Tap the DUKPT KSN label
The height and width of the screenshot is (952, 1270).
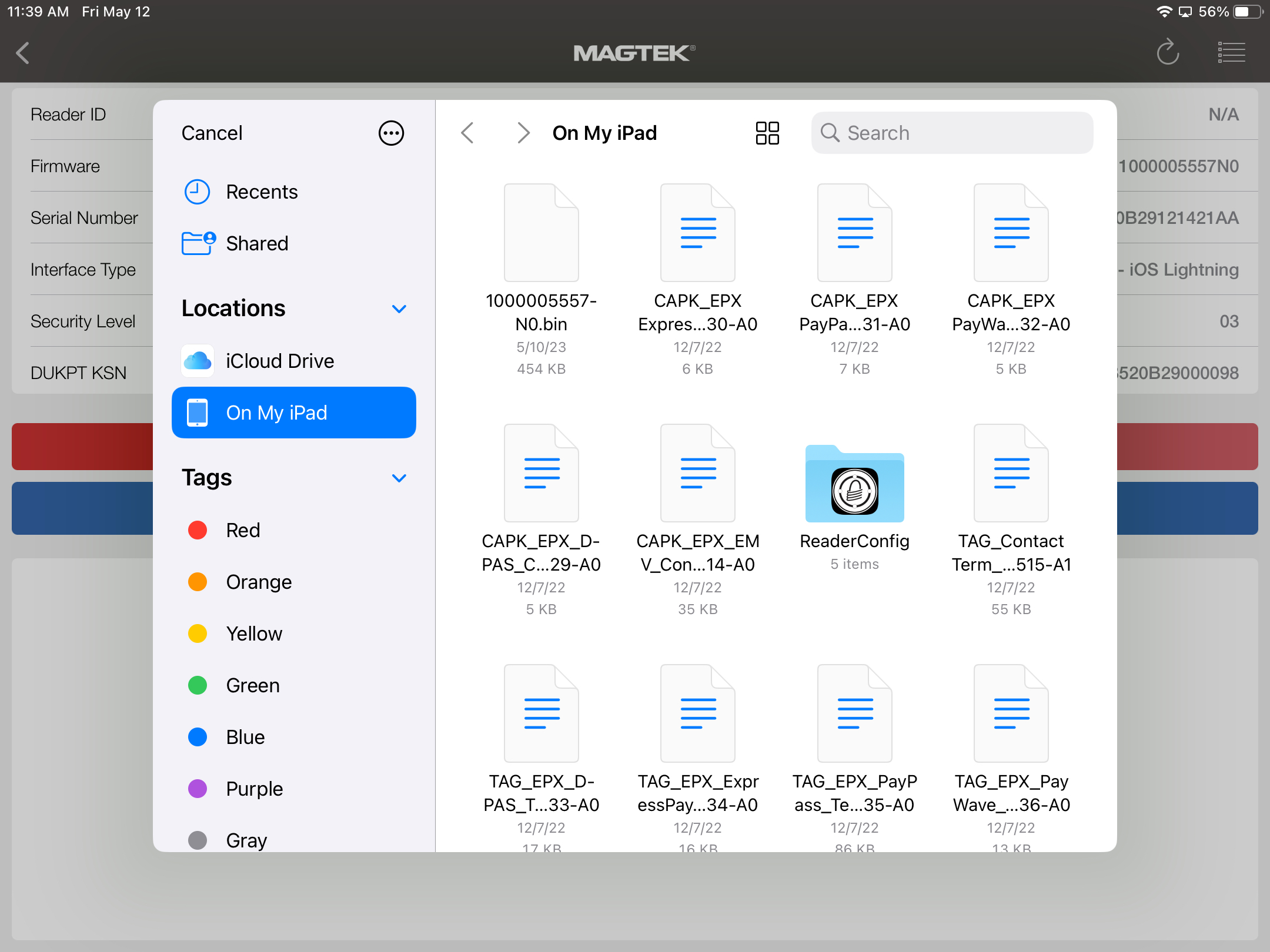point(78,373)
